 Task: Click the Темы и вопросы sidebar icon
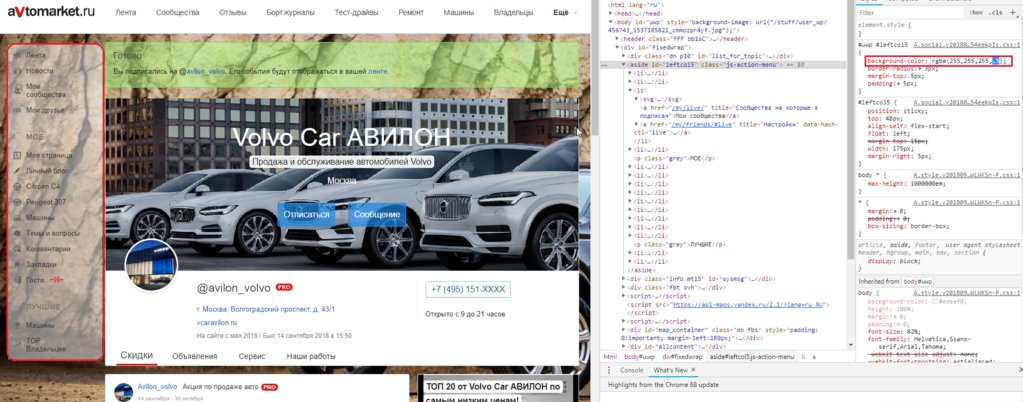point(16,233)
